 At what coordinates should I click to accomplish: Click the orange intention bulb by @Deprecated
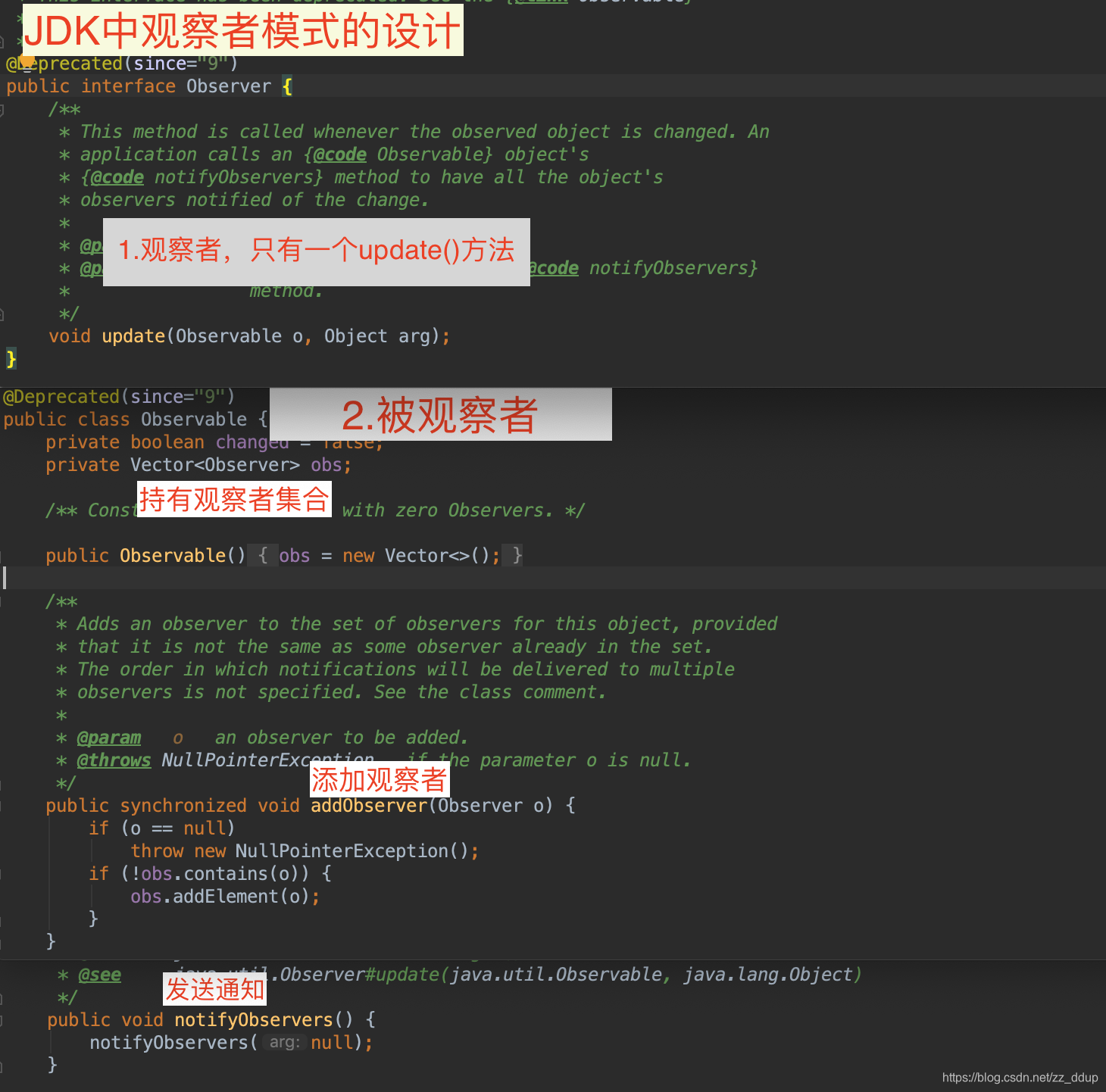27,61
